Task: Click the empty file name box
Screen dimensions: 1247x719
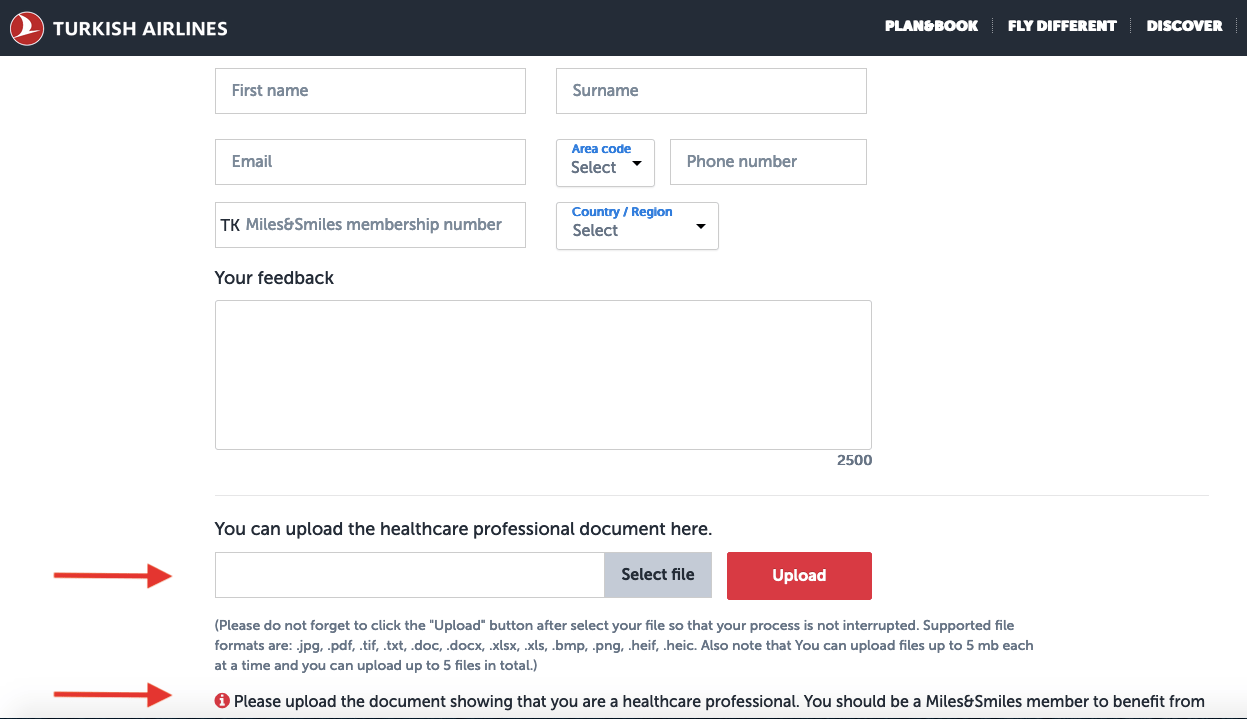Action: 409,575
